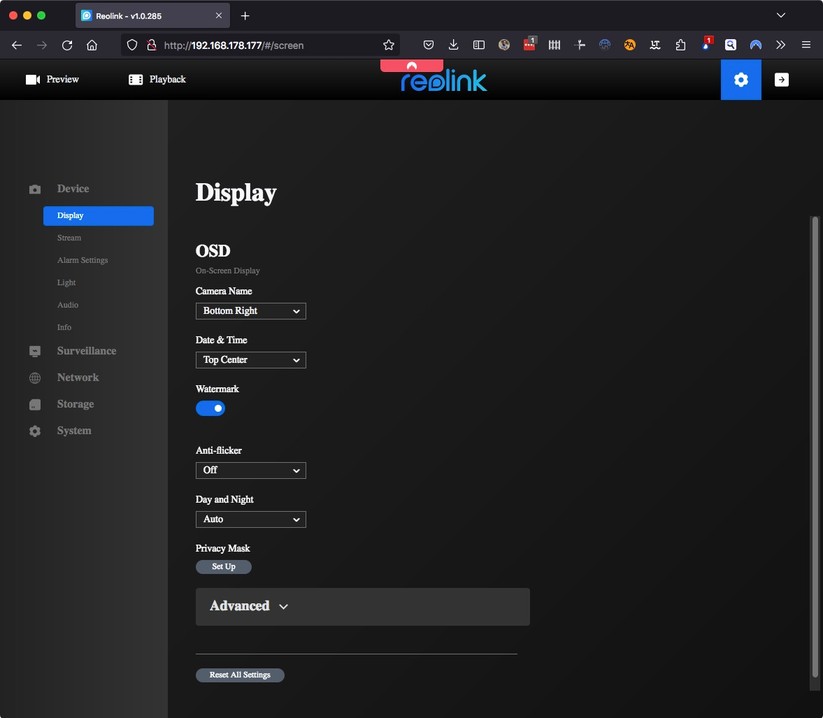The height and width of the screenshot is (718, 823).
Task: Click the Surveillance monitor icon in sidebar
Action: [x=35, y=352]
